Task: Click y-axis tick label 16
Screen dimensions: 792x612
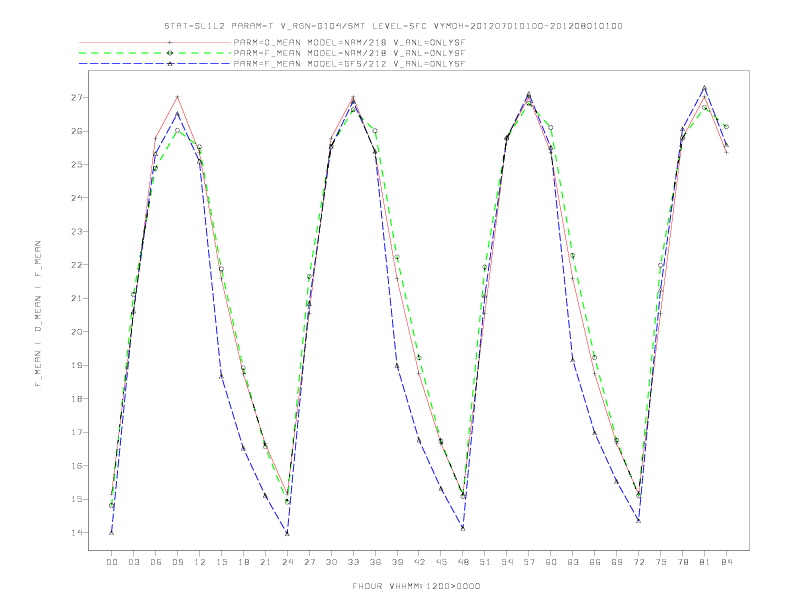Action: coord(77,466)
